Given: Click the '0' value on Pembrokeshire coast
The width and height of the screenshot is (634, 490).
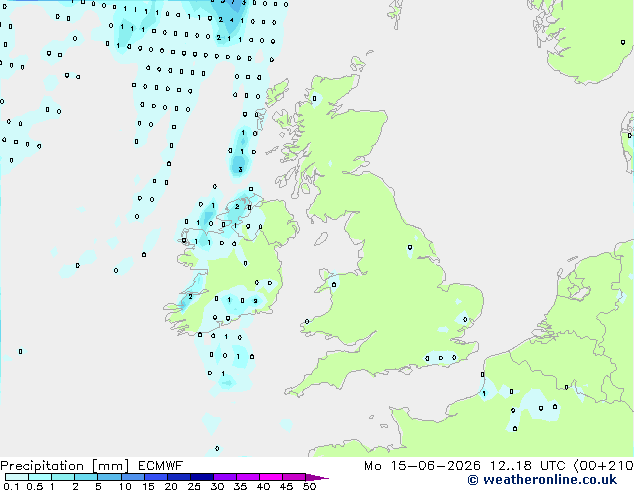Looking at the screenshot, I should point(307,321).
